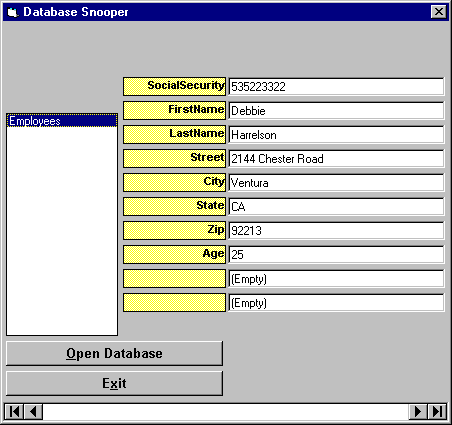Click the Database Snooper title bar icon
Viewport: 452px width, 425px height.
coord(12,12)
